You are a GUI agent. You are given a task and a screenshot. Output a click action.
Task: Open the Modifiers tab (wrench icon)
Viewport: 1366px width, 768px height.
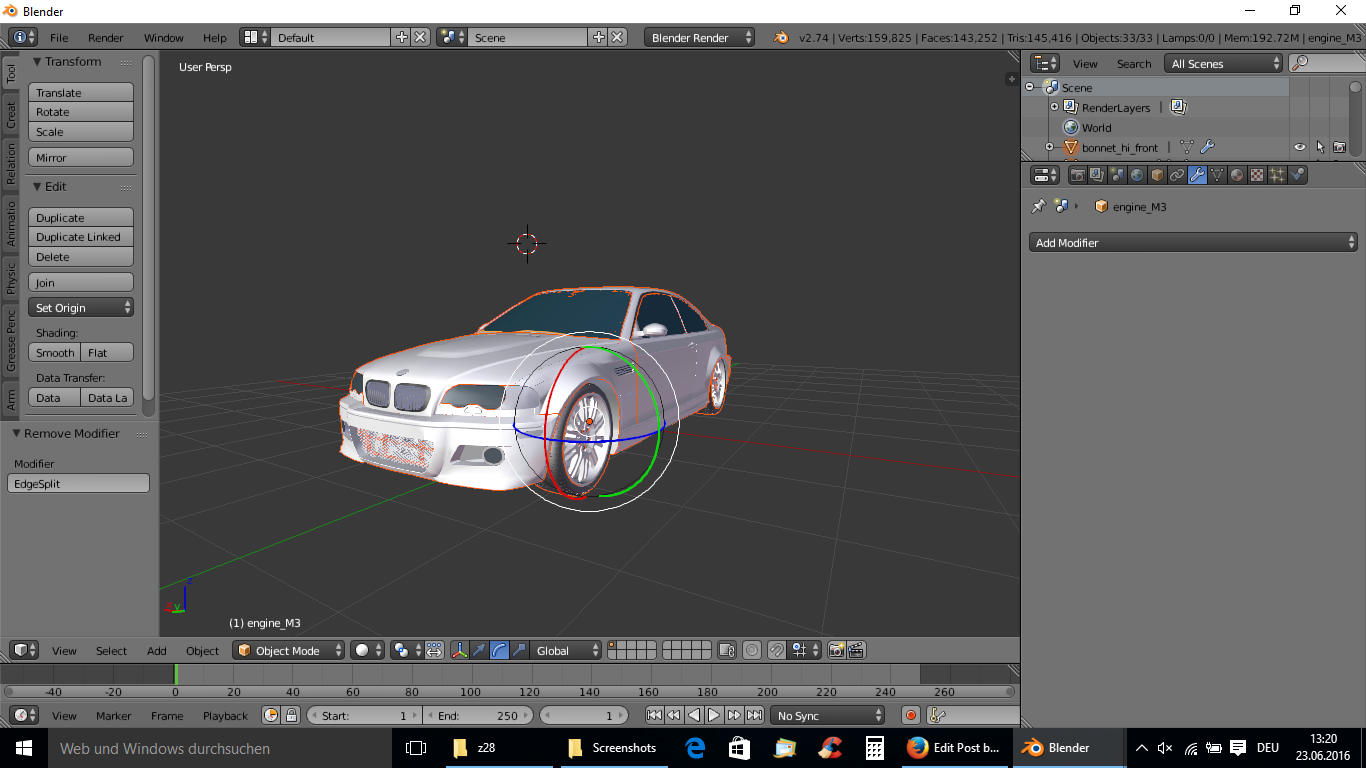1197,175
